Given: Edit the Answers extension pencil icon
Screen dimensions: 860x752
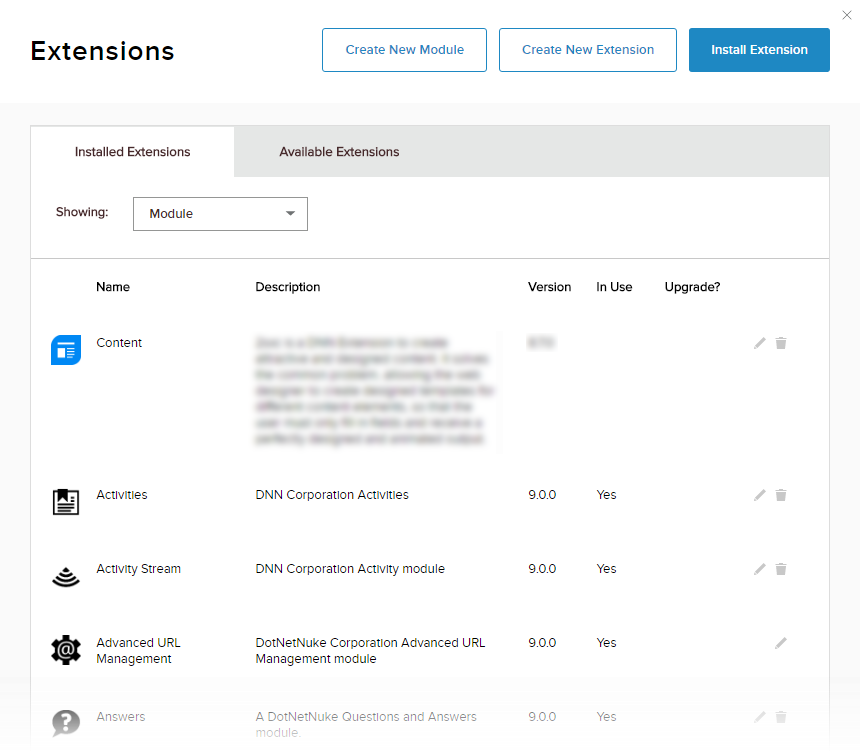Looking at the screenshot, I should pos(760,717).
